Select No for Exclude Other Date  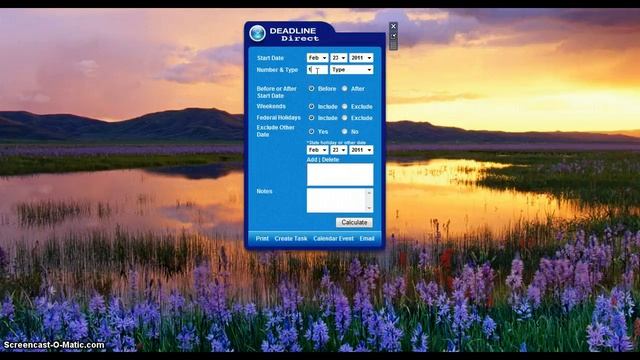coord(344,131)
